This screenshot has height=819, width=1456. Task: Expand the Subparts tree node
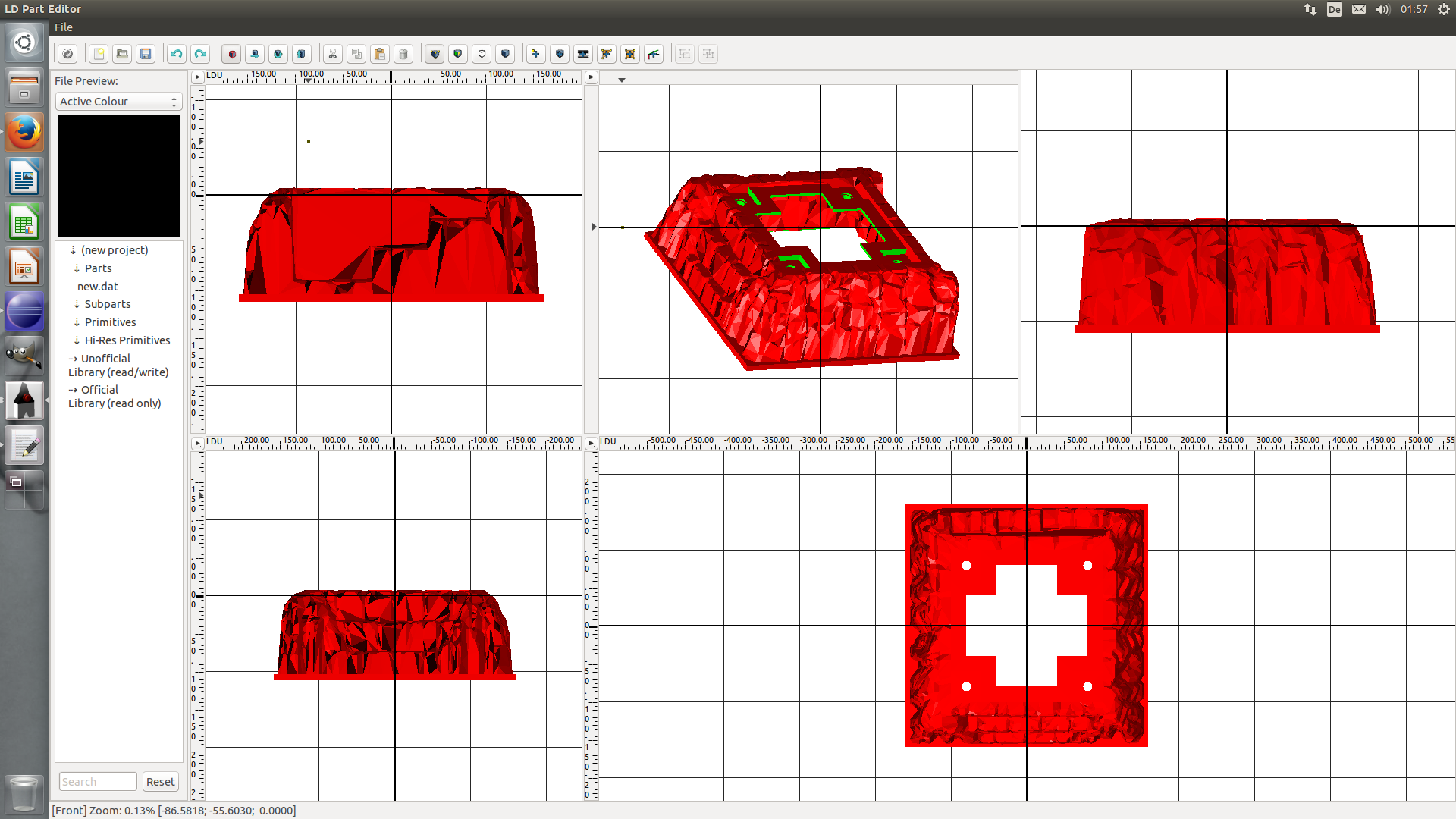click(x=77, y=304)
